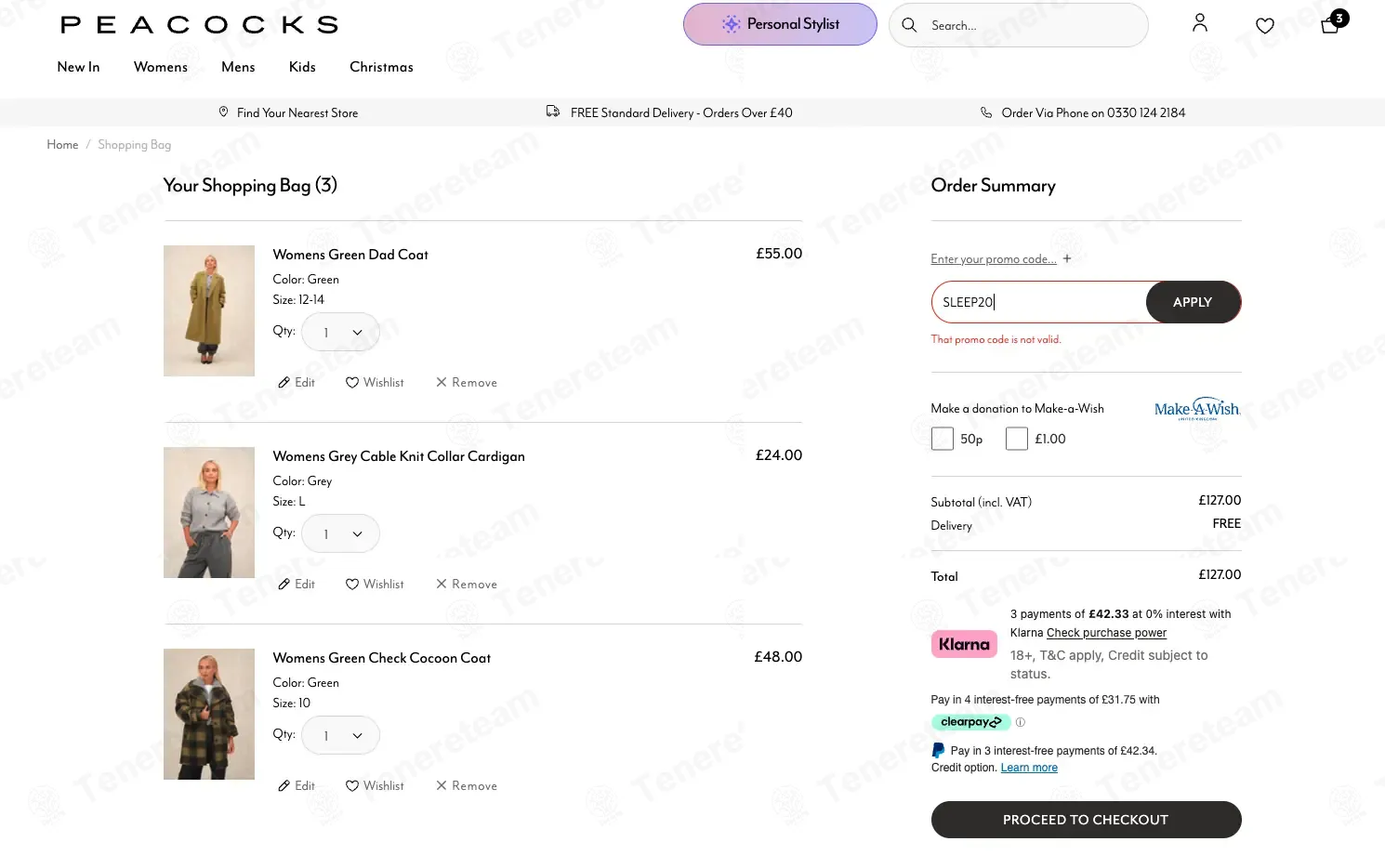Click PROCEED TO CHECKOUT
1385x868 pixels.
tap(1086, 820)
